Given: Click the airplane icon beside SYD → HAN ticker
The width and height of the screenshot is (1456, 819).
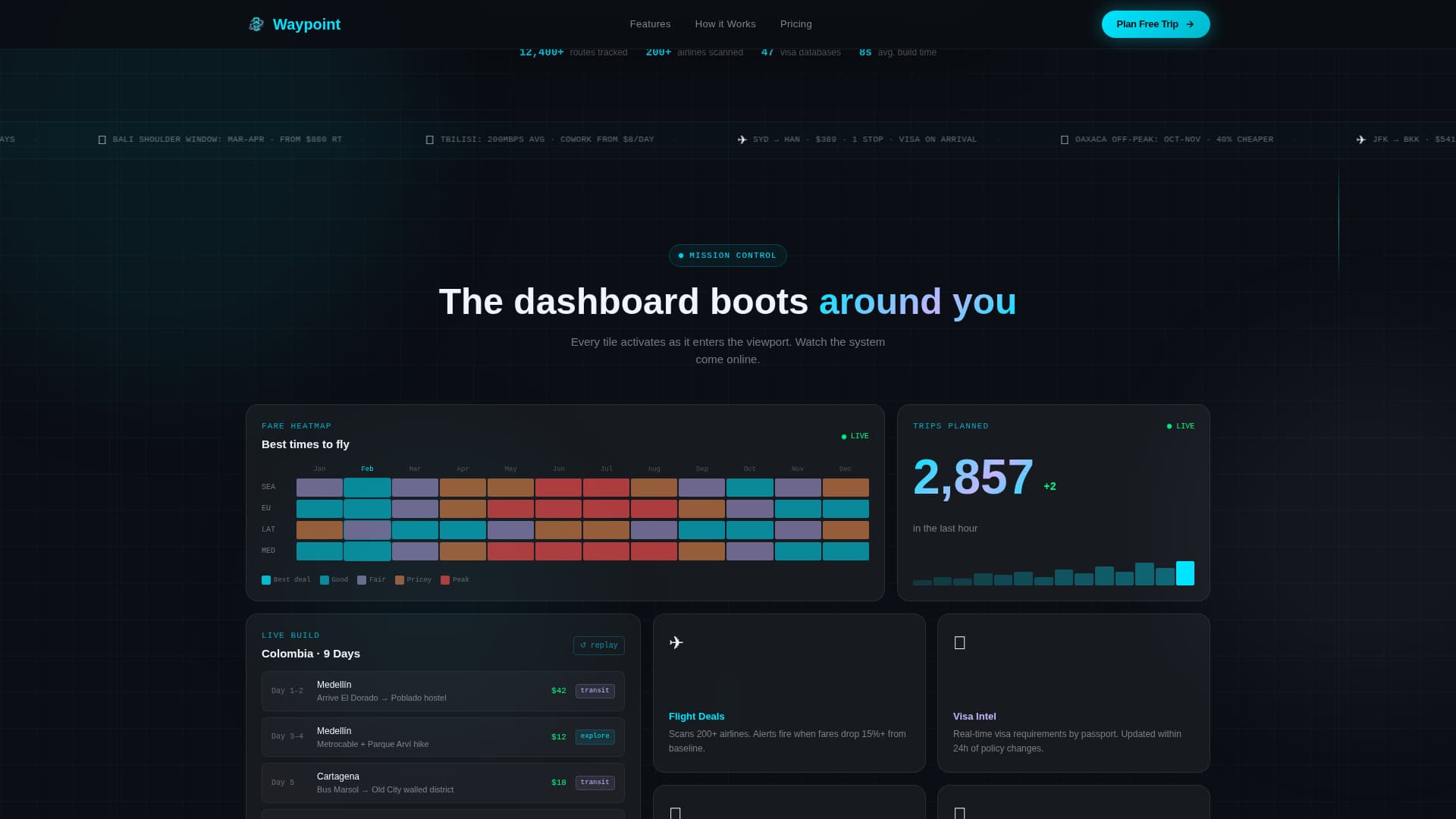Looking at the screenshot, I should coord(742,140).
